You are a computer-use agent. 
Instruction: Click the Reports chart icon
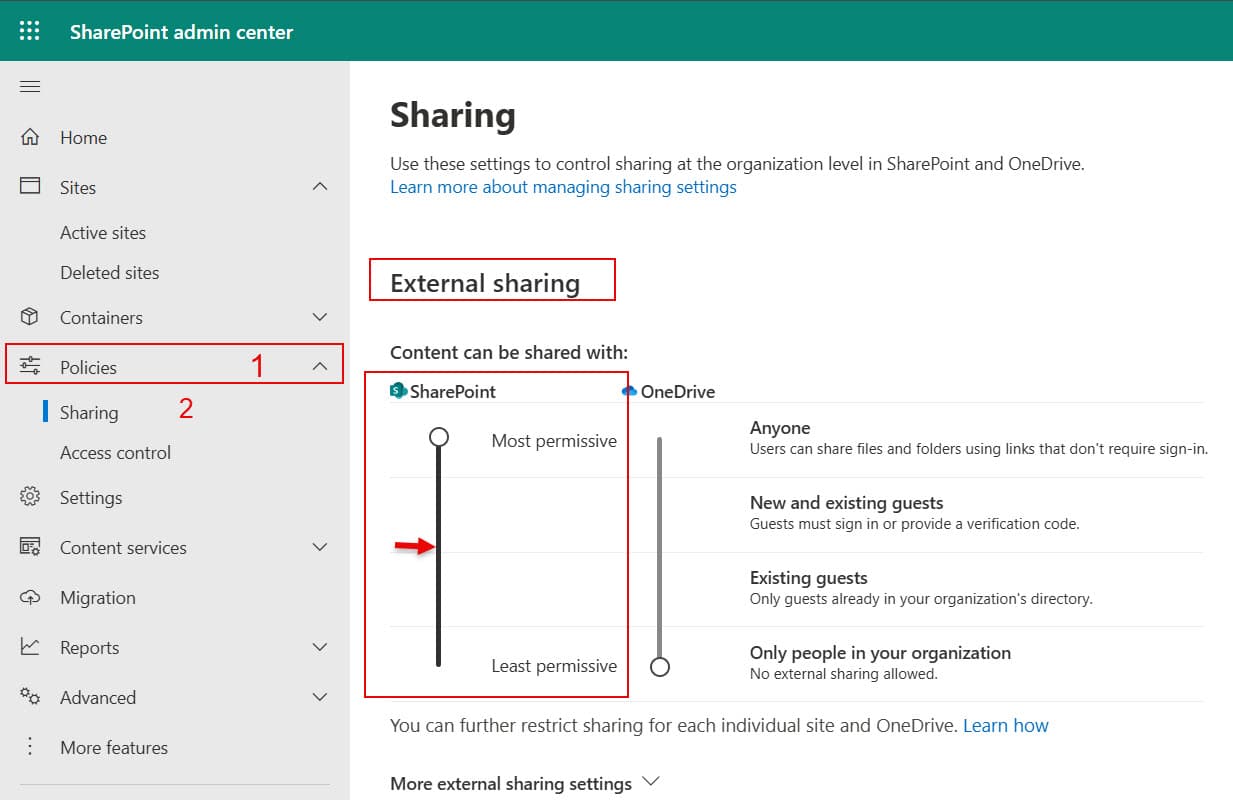30,647
